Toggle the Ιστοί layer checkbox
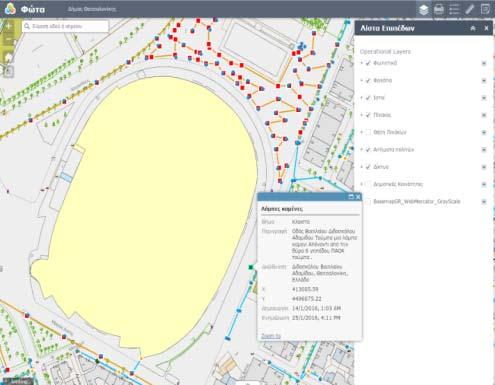495x385 pixels. click(x=368, y=98)
